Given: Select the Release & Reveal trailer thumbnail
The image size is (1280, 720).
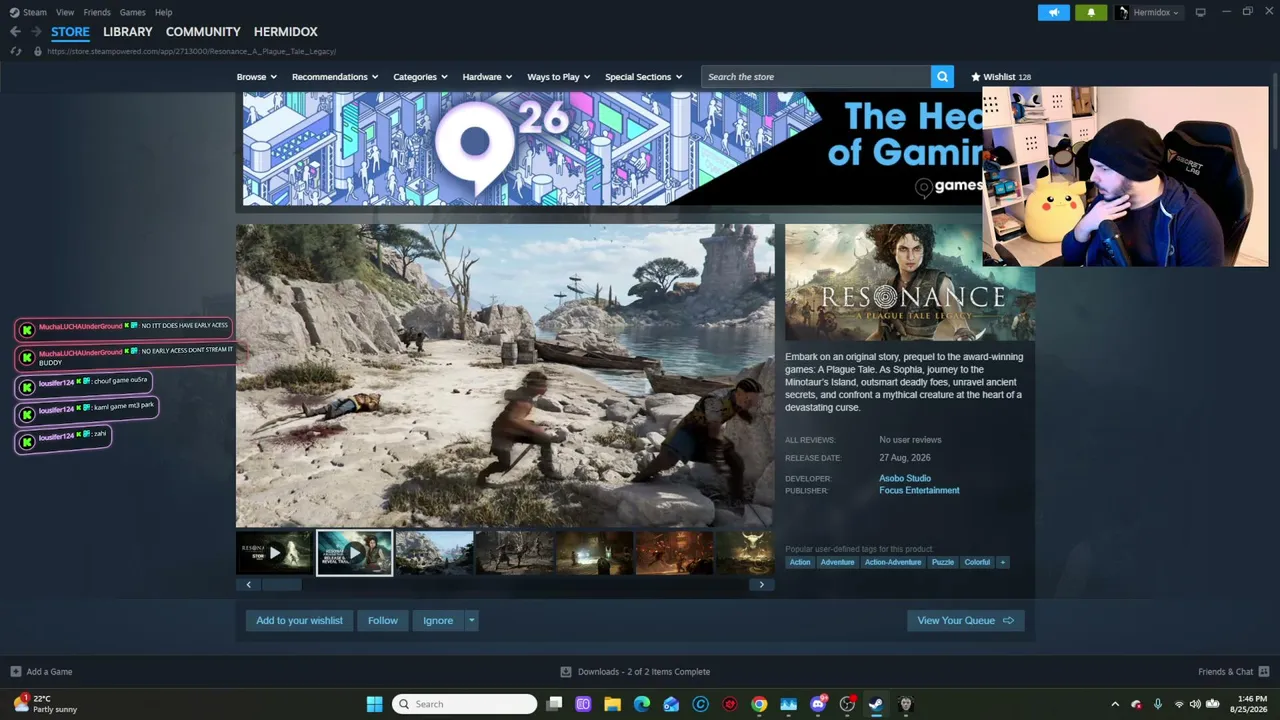Looking at the screenshot, I should (x=354, y=553).
